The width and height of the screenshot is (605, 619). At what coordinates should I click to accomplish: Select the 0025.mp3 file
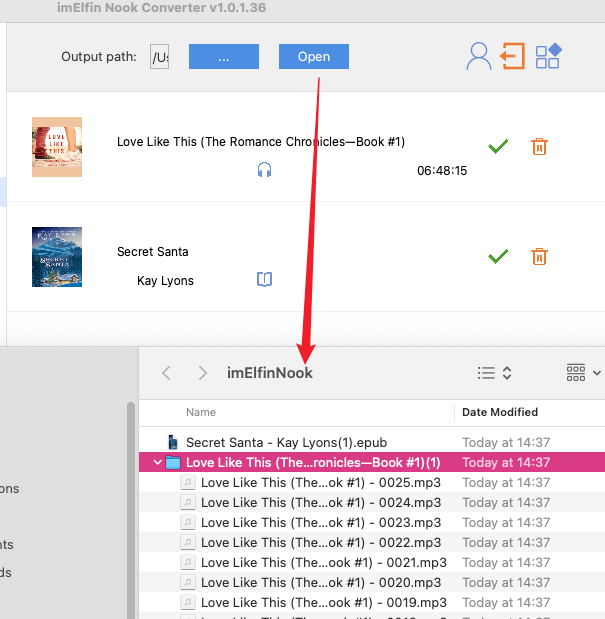pos(372,482)
